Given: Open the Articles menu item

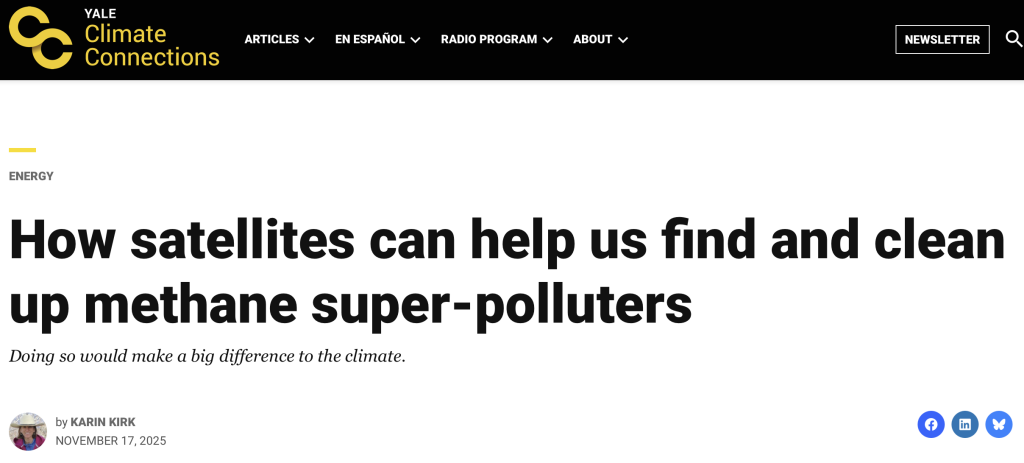Looking at the screenshot, I should tap(272, 39).
